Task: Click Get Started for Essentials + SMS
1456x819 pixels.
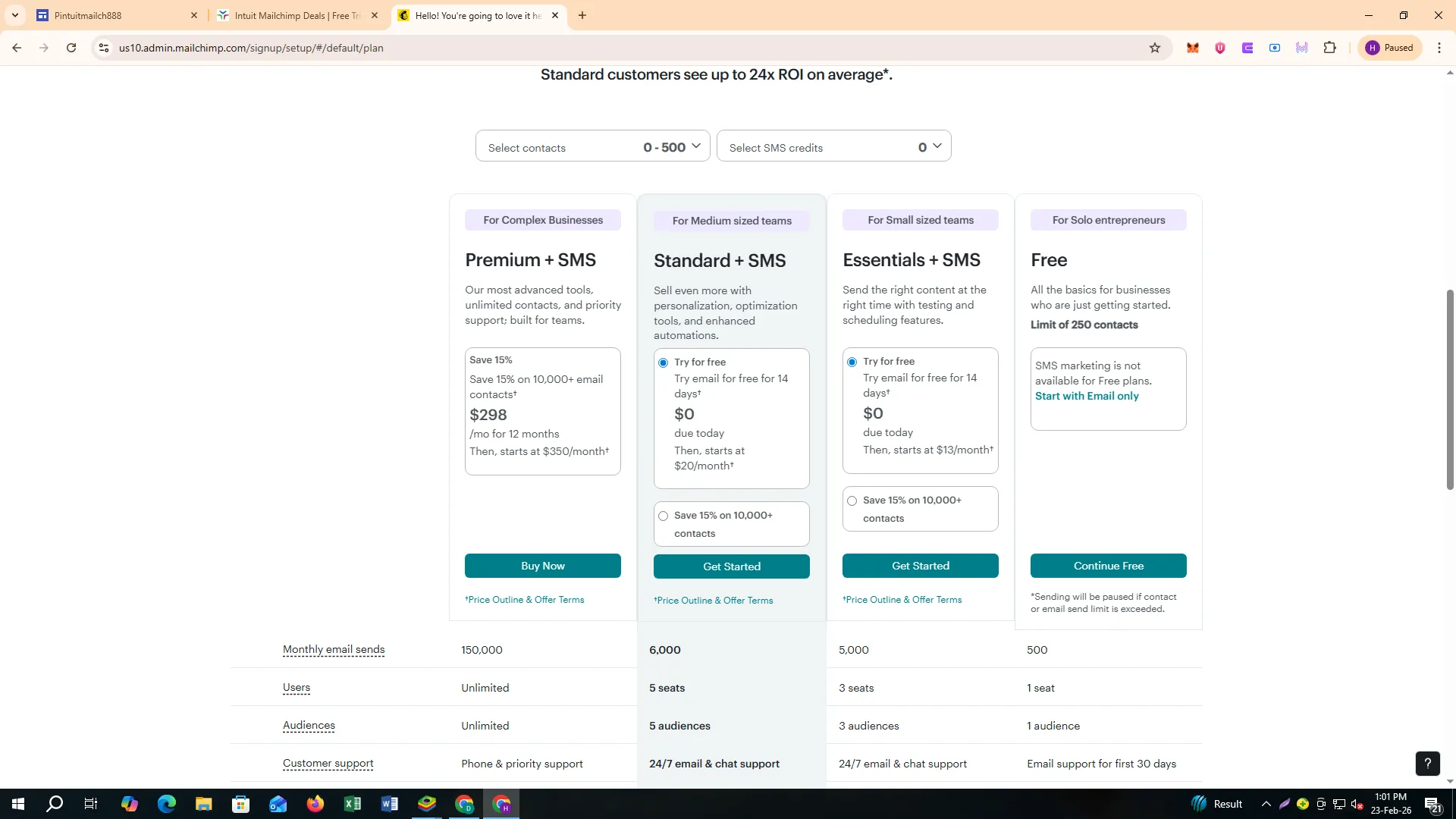Action: click(x=921, y=566)
